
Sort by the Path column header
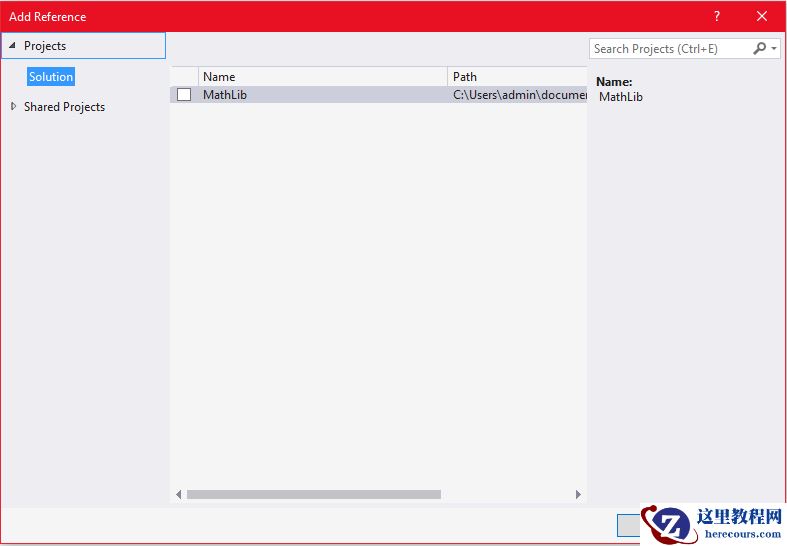point(517,77)
